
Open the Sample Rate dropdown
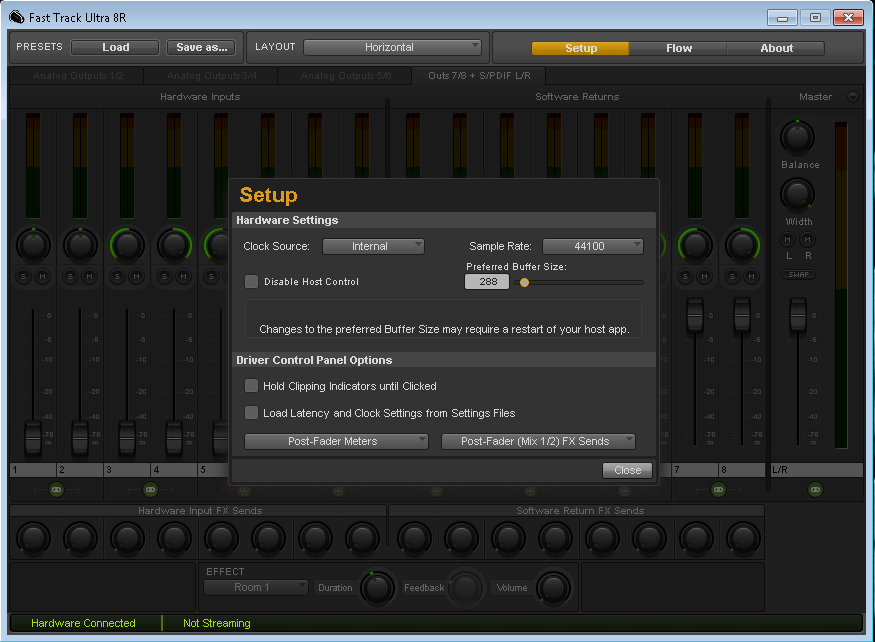[593, 246]
